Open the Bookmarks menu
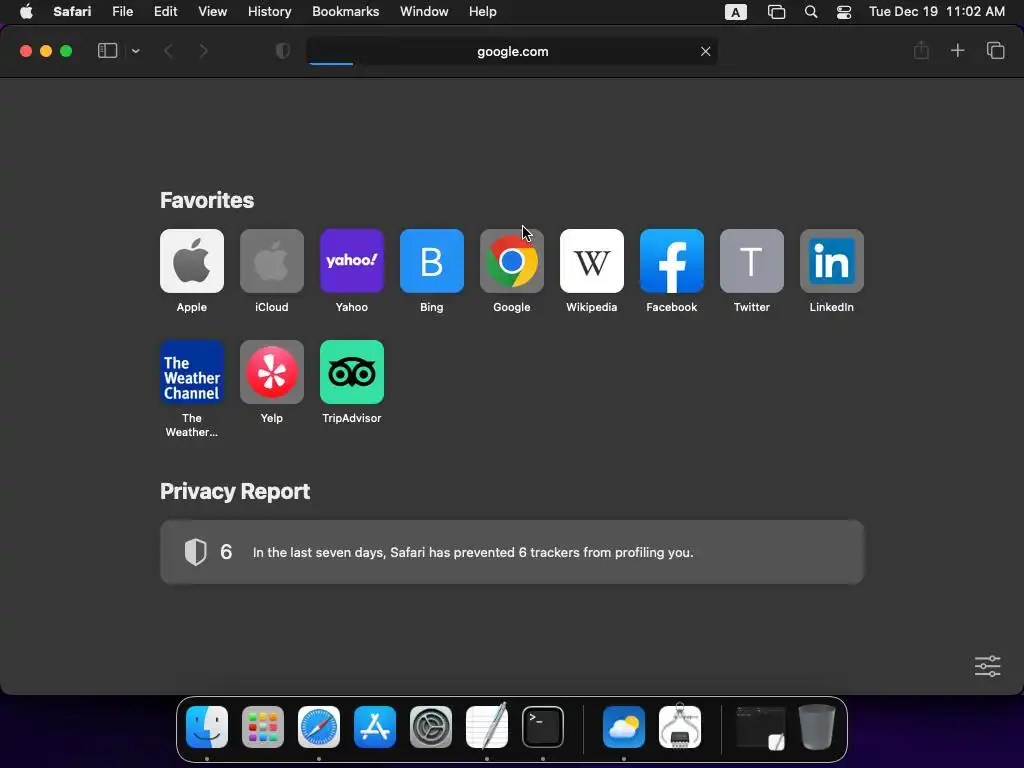This screenshot has width=1024, height=768. pyautogui.click(x=345, y=12)
